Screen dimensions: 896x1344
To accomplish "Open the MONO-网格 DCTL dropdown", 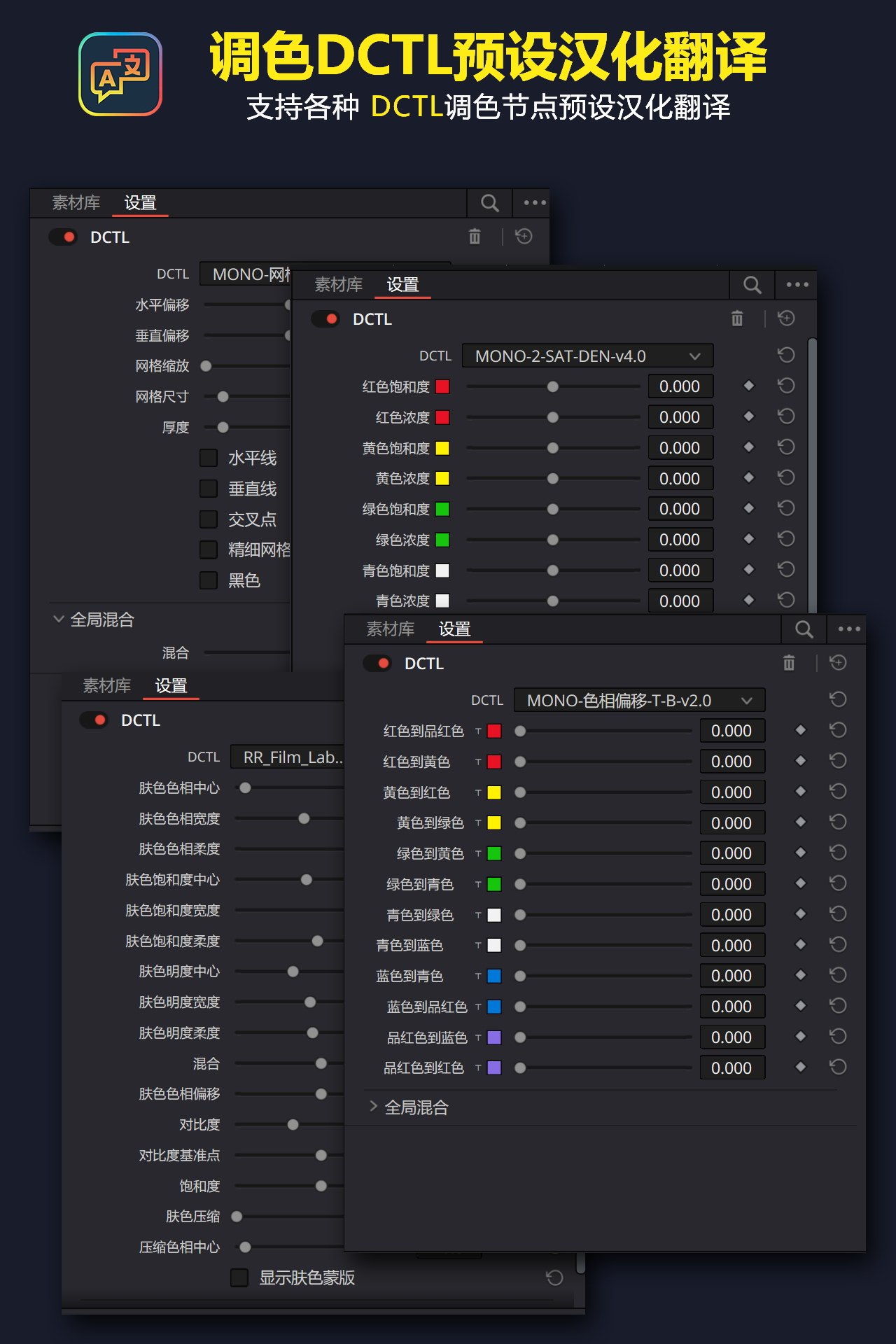I will tap(246, 274).
